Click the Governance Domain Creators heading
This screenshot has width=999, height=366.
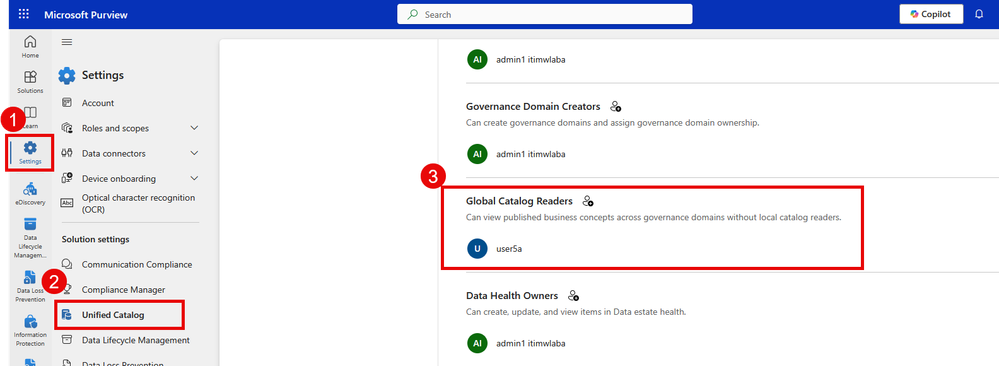(533, 106)
